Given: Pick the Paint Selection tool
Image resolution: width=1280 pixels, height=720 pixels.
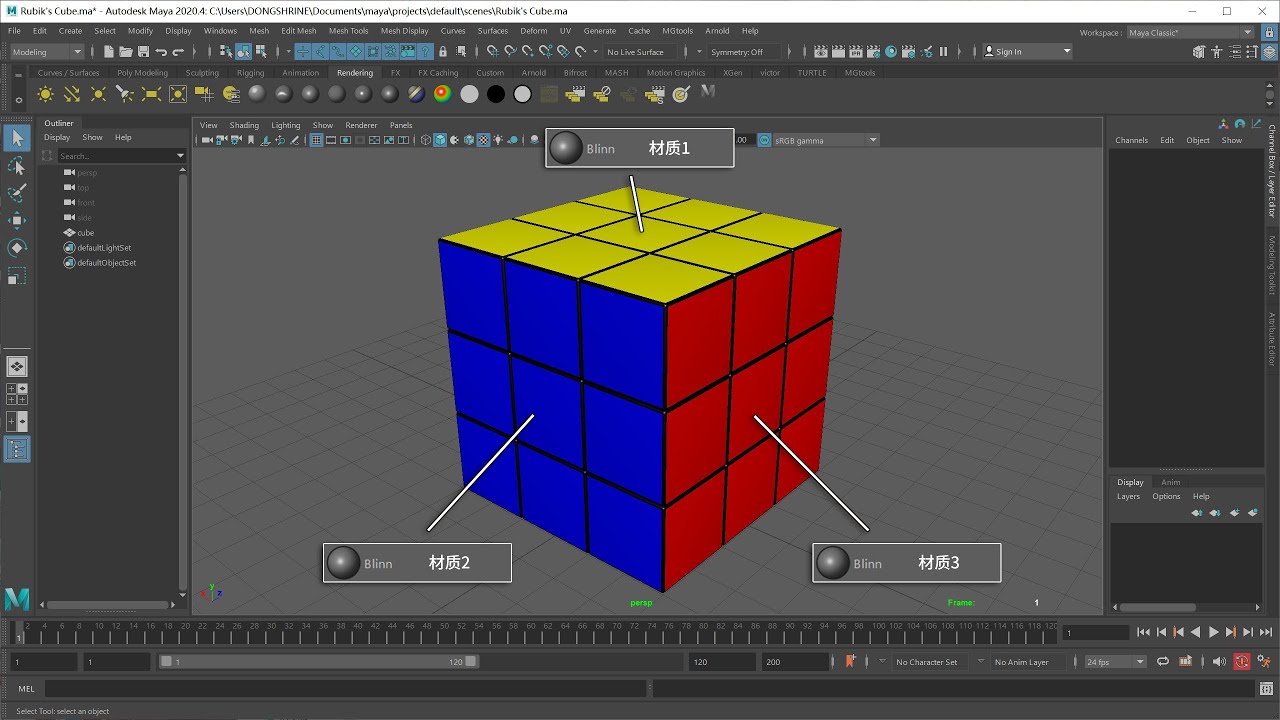Looking at the screenshot, I should coord(17,193).
